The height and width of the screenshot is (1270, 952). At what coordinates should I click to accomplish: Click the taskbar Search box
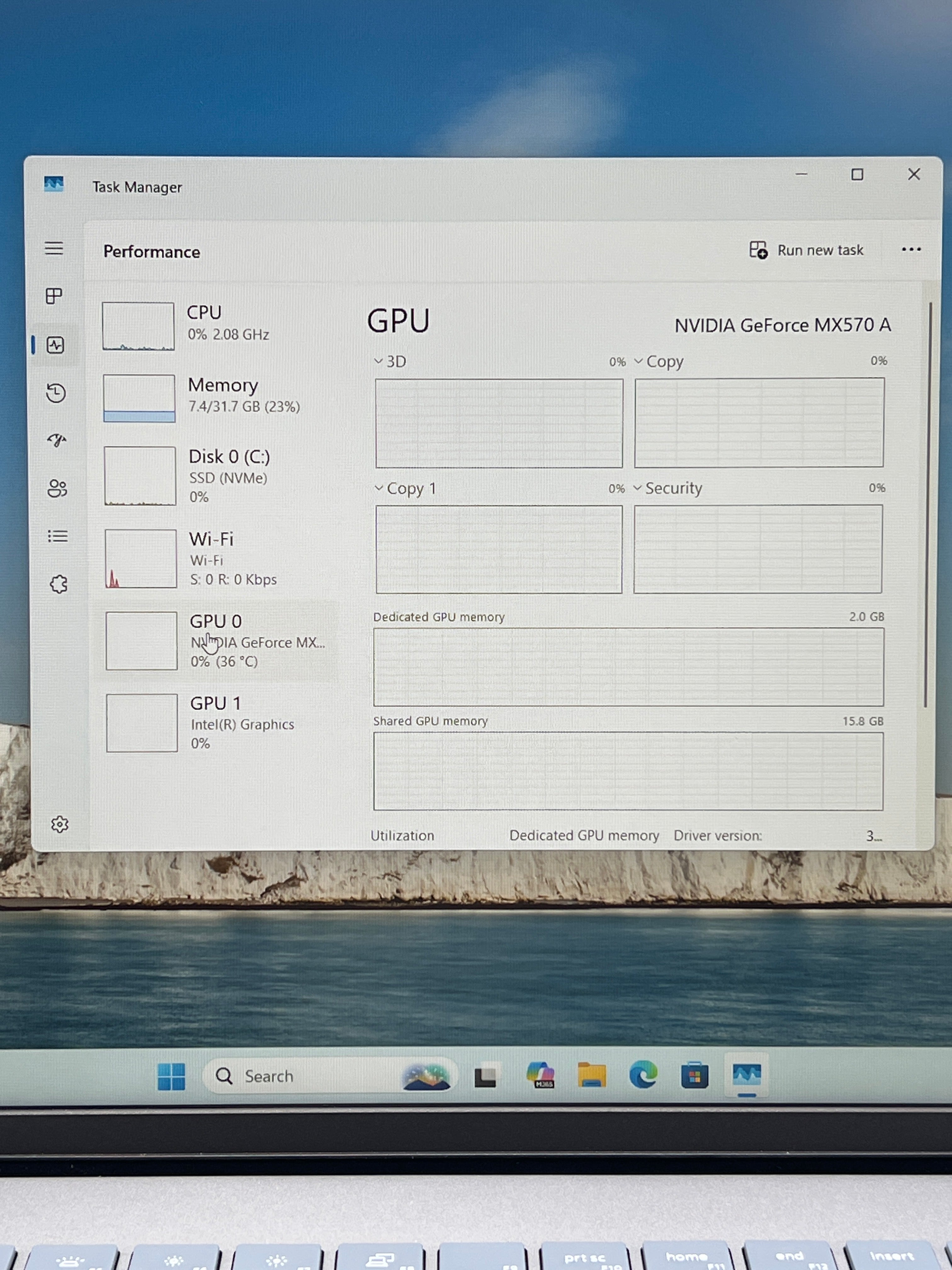[330, 1076]
